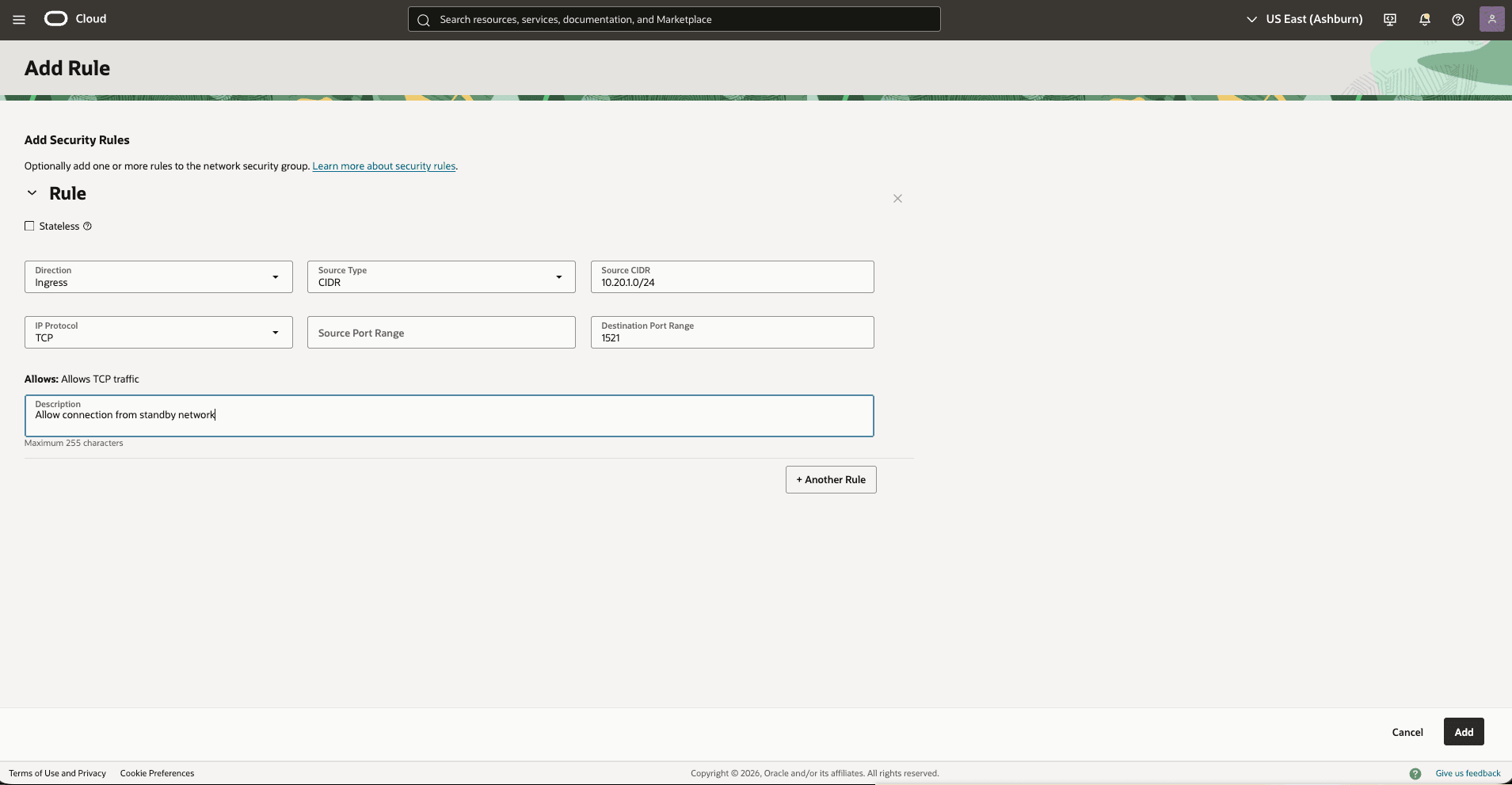The width and height of the screenshot is (1512, 785).
Task: Click the search magnifier icon
Action: click(424, 20)
